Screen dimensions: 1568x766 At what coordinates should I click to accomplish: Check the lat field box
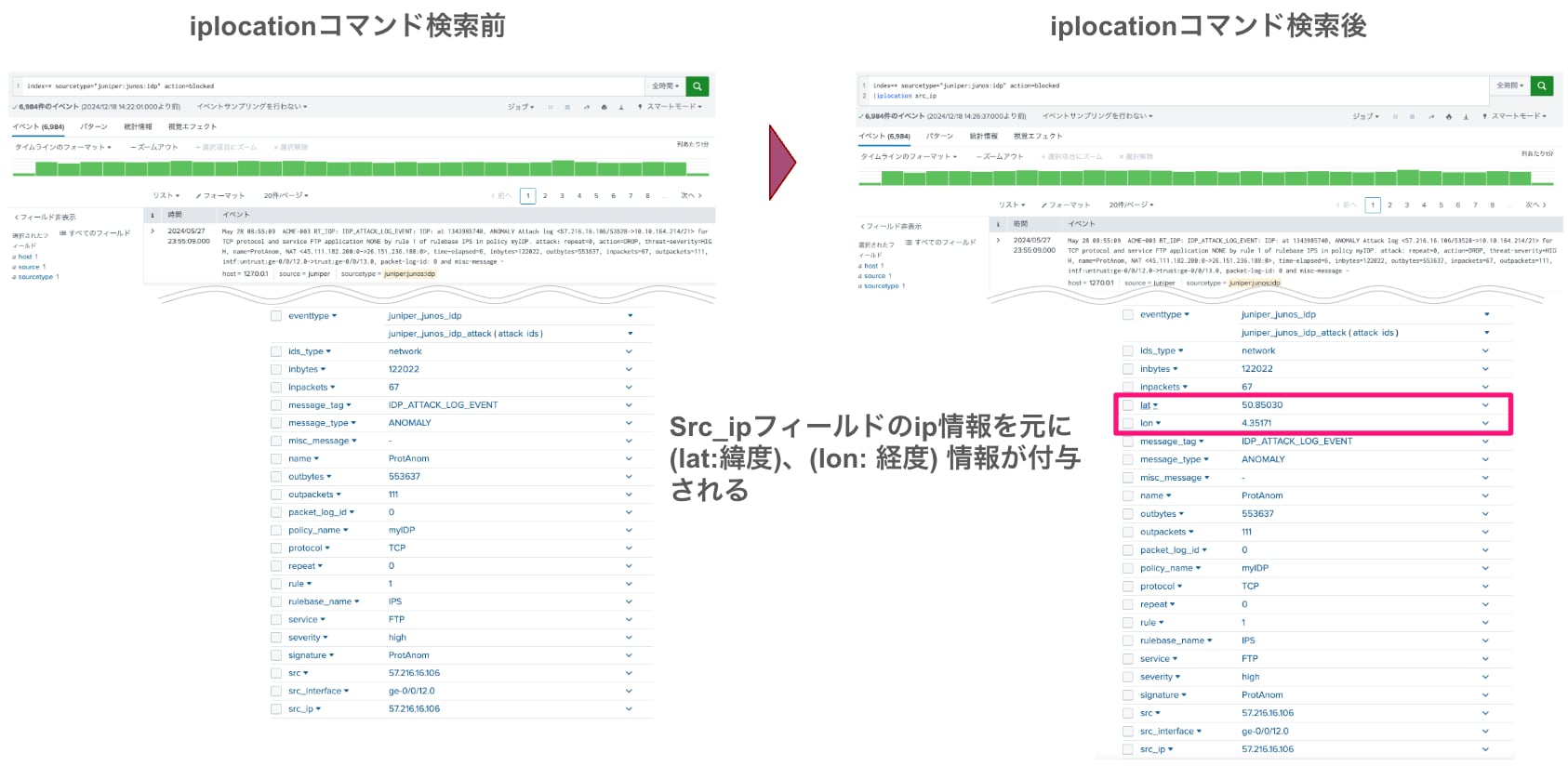1128,405
